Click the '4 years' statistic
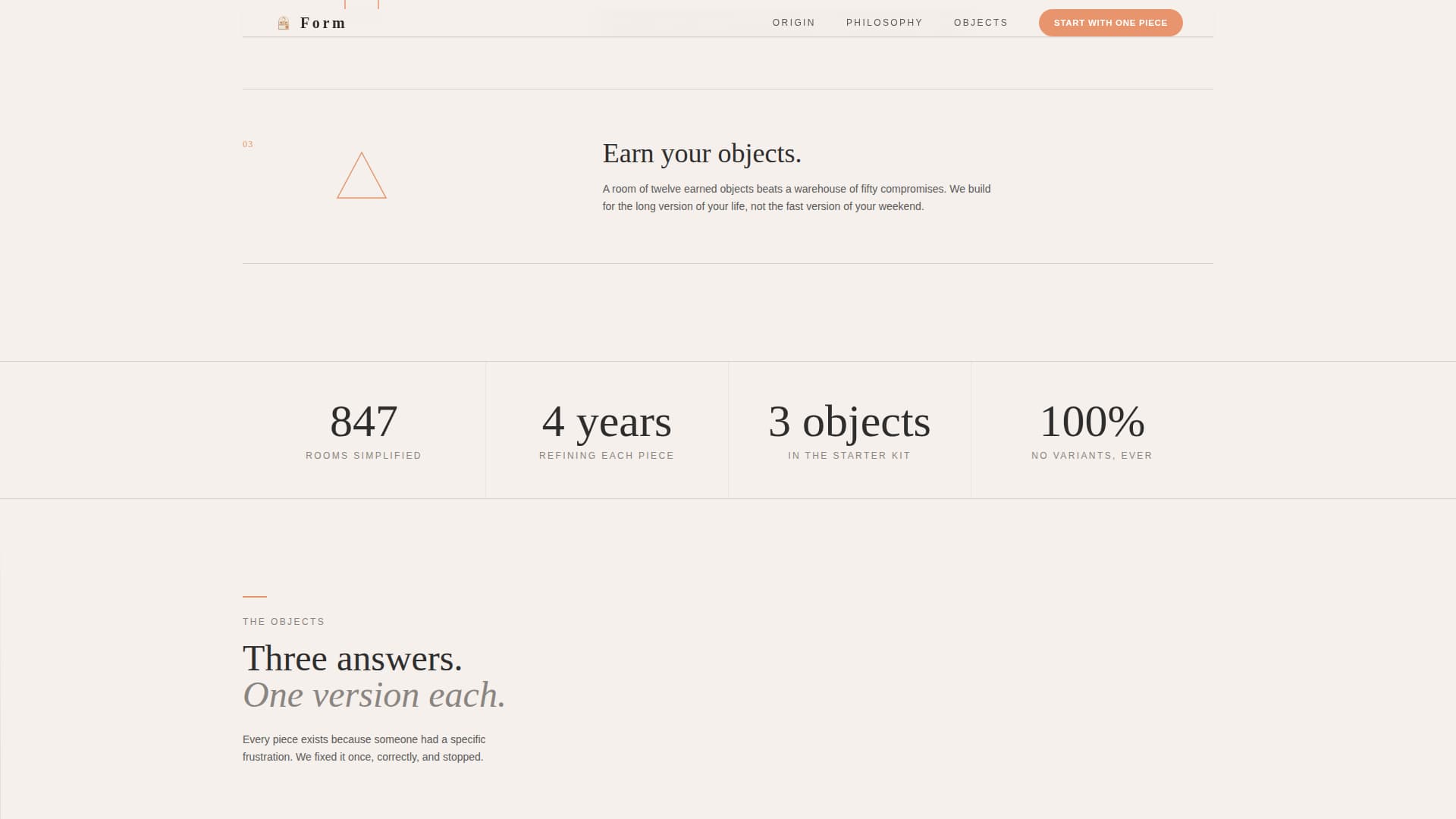Screen dimensions: 1456x819 point(607,422)
